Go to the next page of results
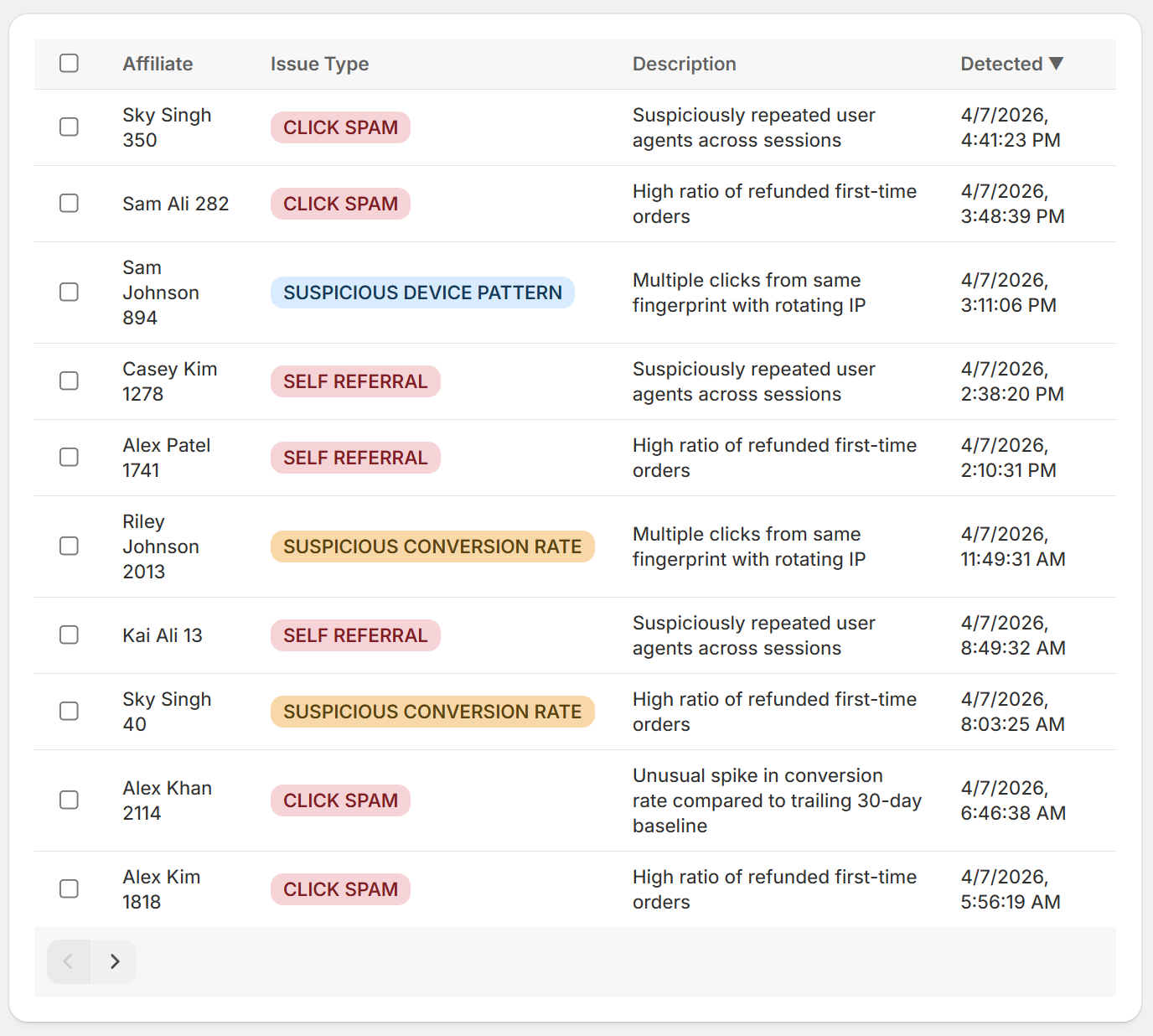This screenshot has height=1036, width=1153. click(x=115, y=961)
